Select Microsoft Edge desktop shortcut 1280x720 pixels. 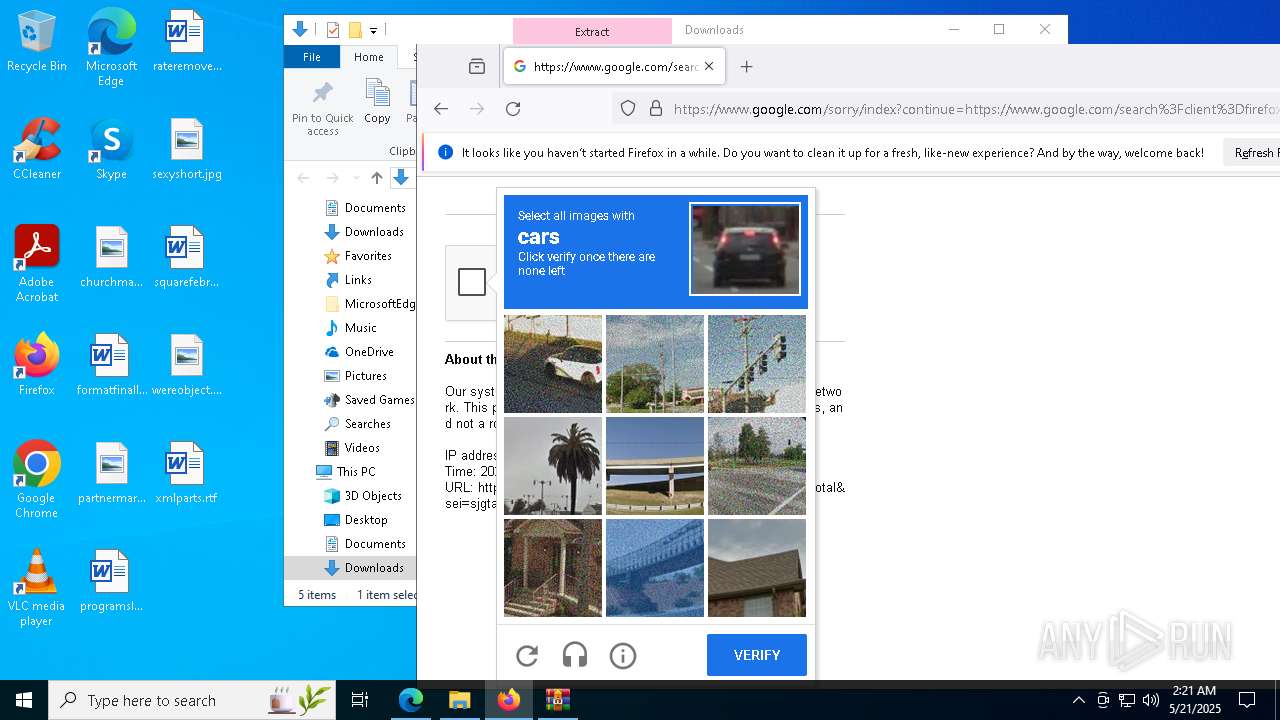tap(111, 48)
